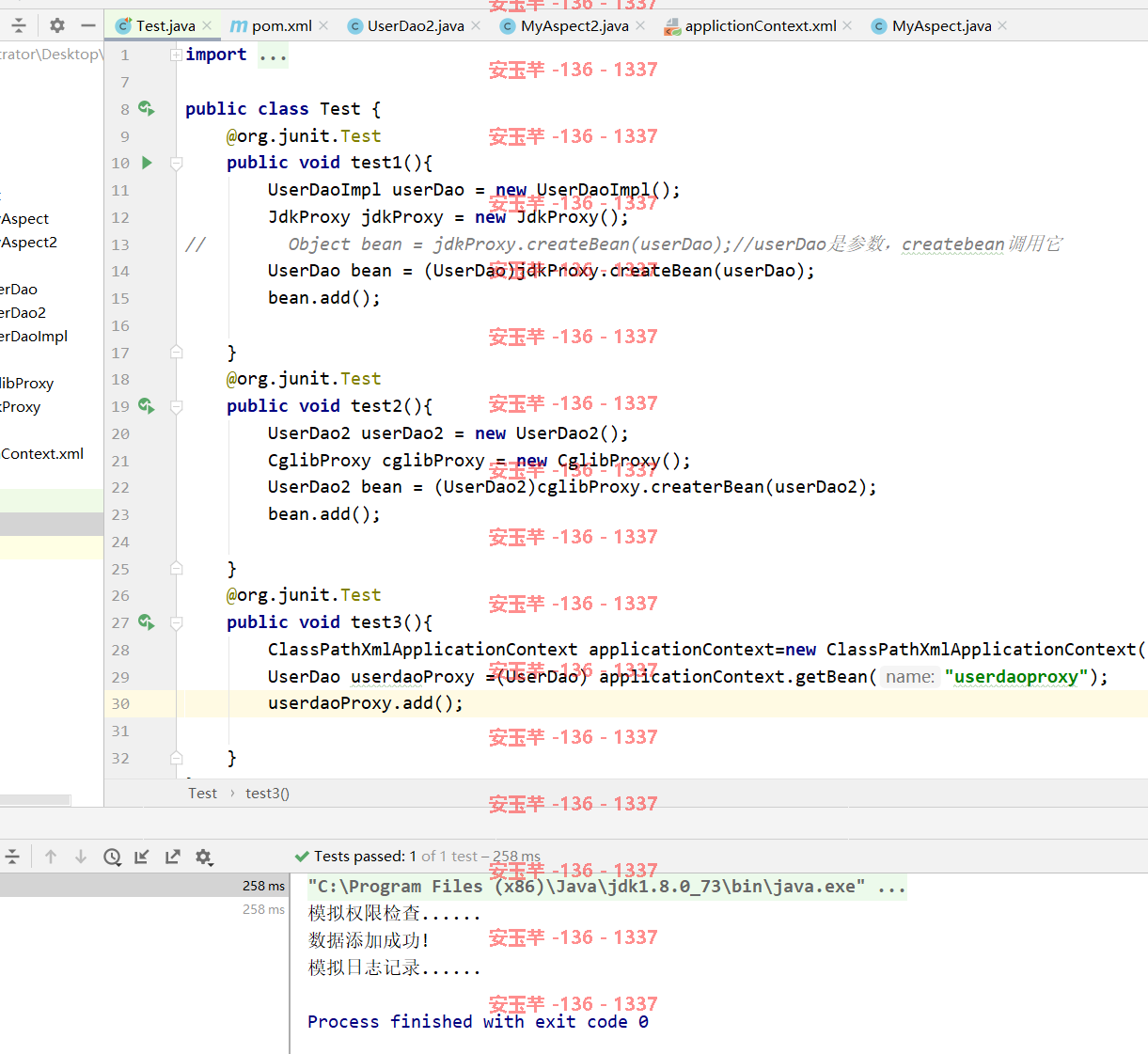The width and height of the screenshot is (1148, 1054).
Task: Select the first 258 ms test result row
Action: (x=145, y=886)
